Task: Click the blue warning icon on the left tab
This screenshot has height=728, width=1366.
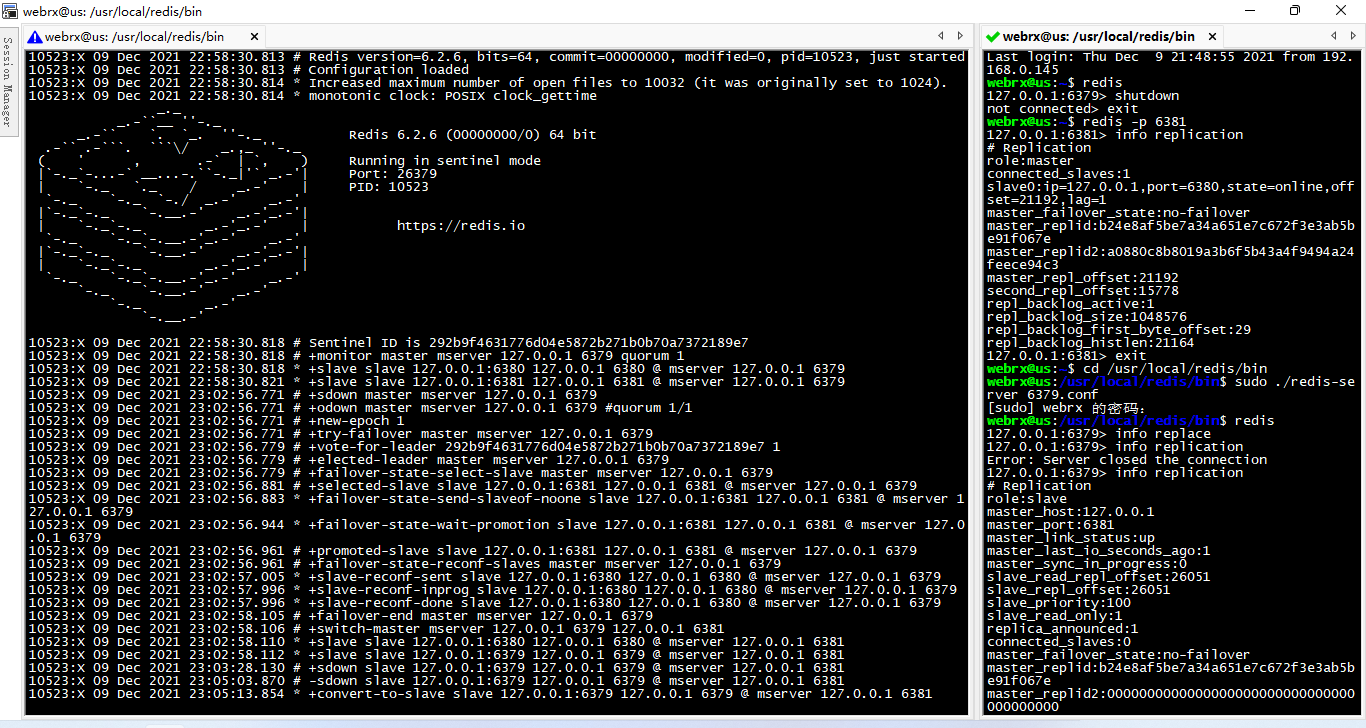Action: pyautogui.click(x=35, y=36)
